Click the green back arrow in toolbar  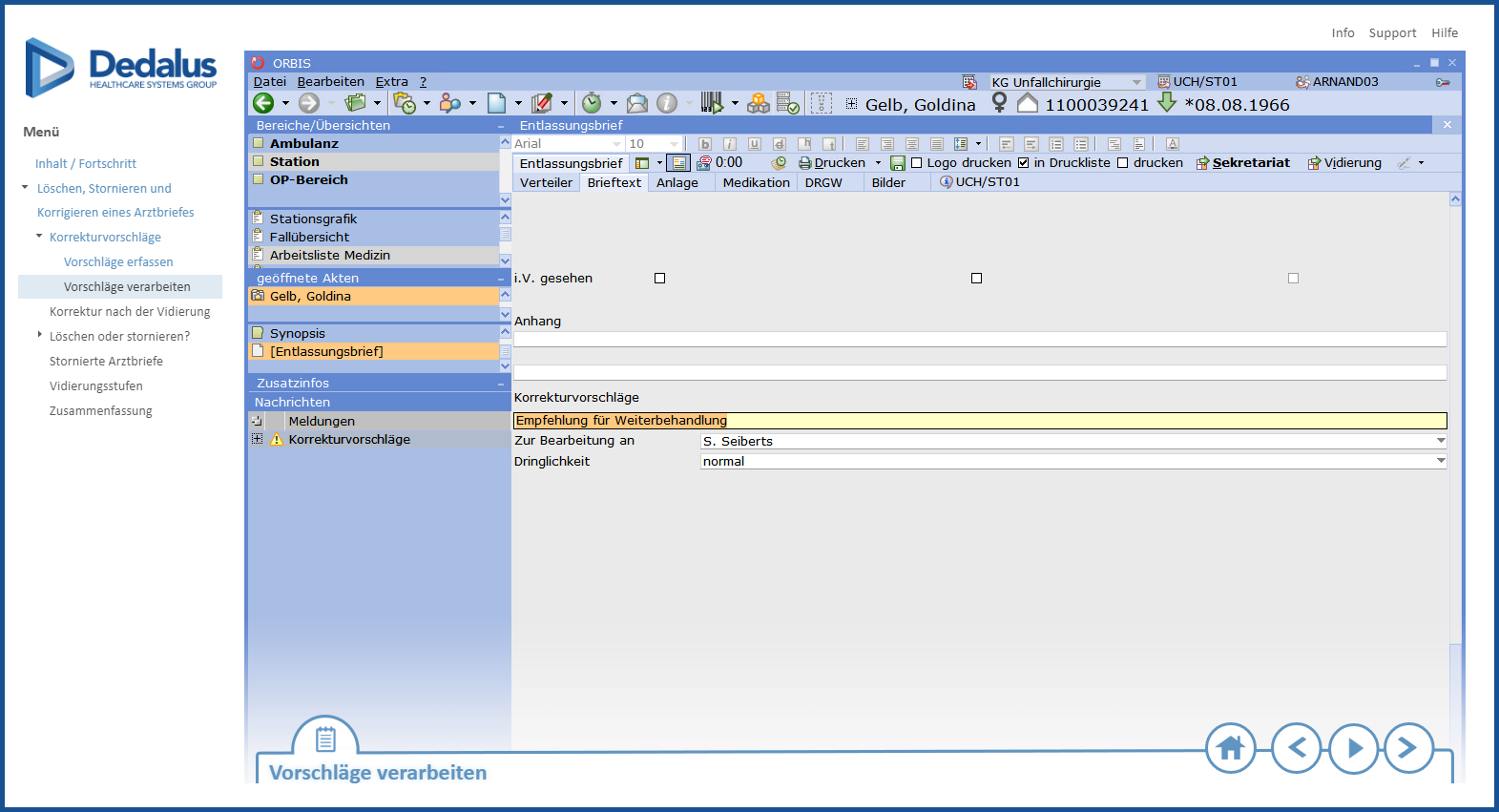click(263, 103)
